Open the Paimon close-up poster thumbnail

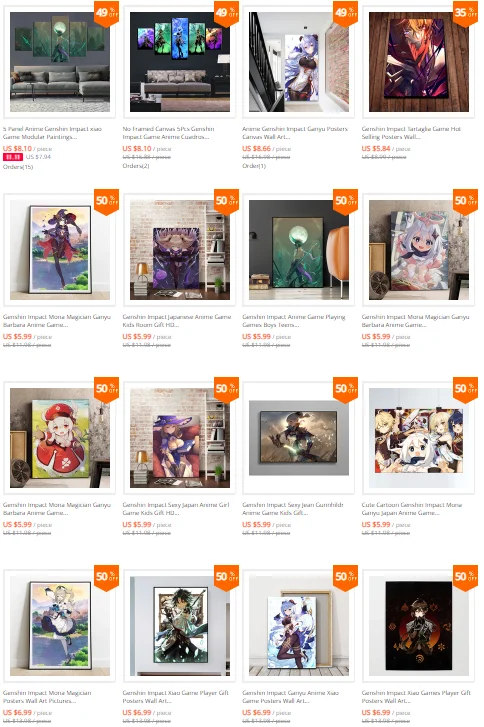click(419, 250)
